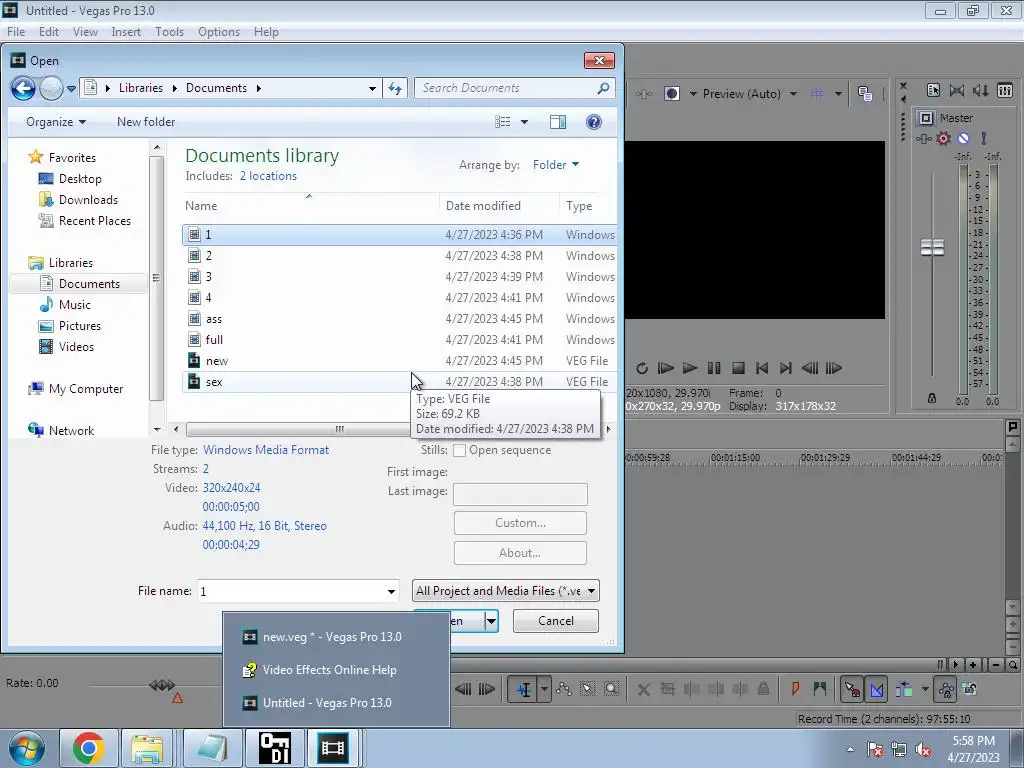Insert a marker with the orange flag icon

[795, 688]
